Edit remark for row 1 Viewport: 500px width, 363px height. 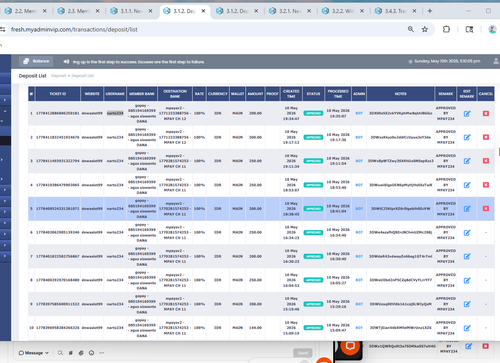click(x=467, y=114)
